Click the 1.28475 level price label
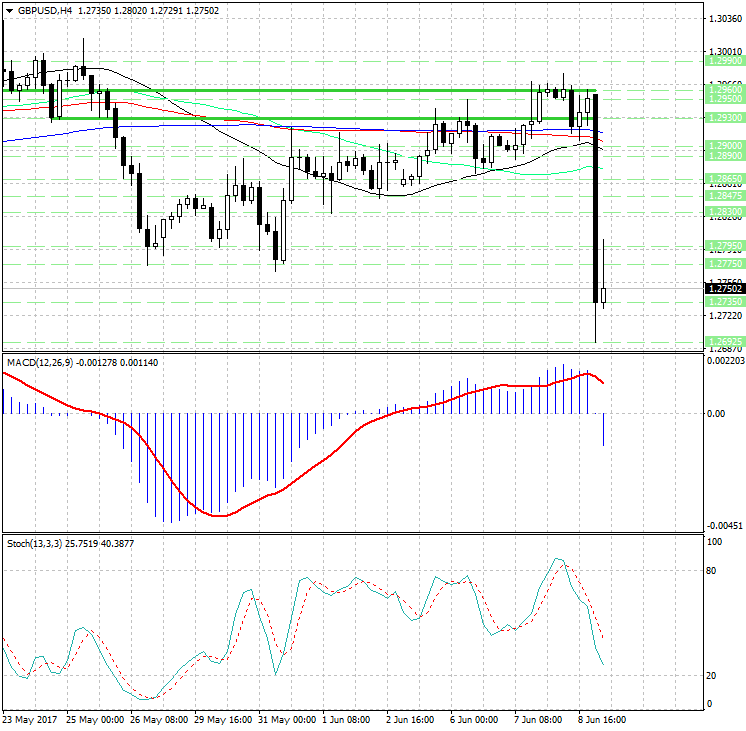This screenshot has width=746, height=731. pyautogui.click(x=725, y=196)
